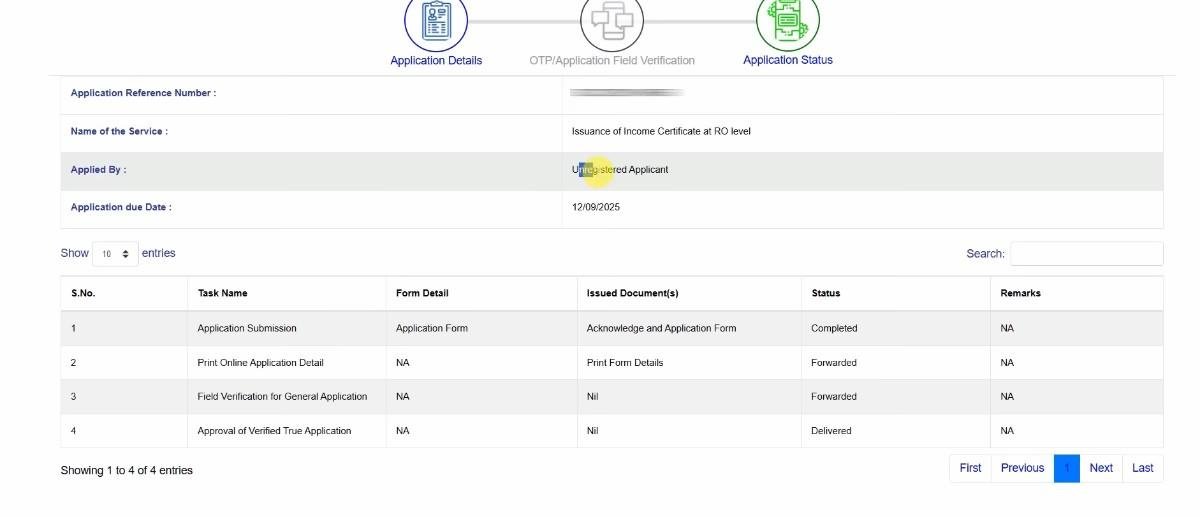Click the Previous pagination button
Screen dimensions: 1200x517
(x=1022, y=468)
